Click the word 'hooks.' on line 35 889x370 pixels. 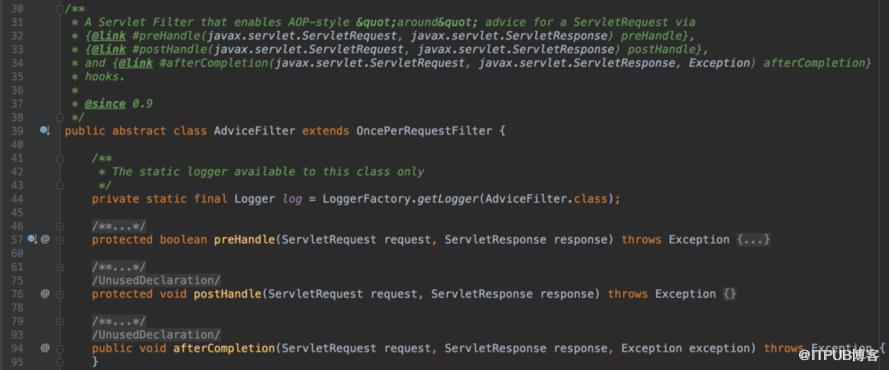pyautogui.click(x=105, y=76)
